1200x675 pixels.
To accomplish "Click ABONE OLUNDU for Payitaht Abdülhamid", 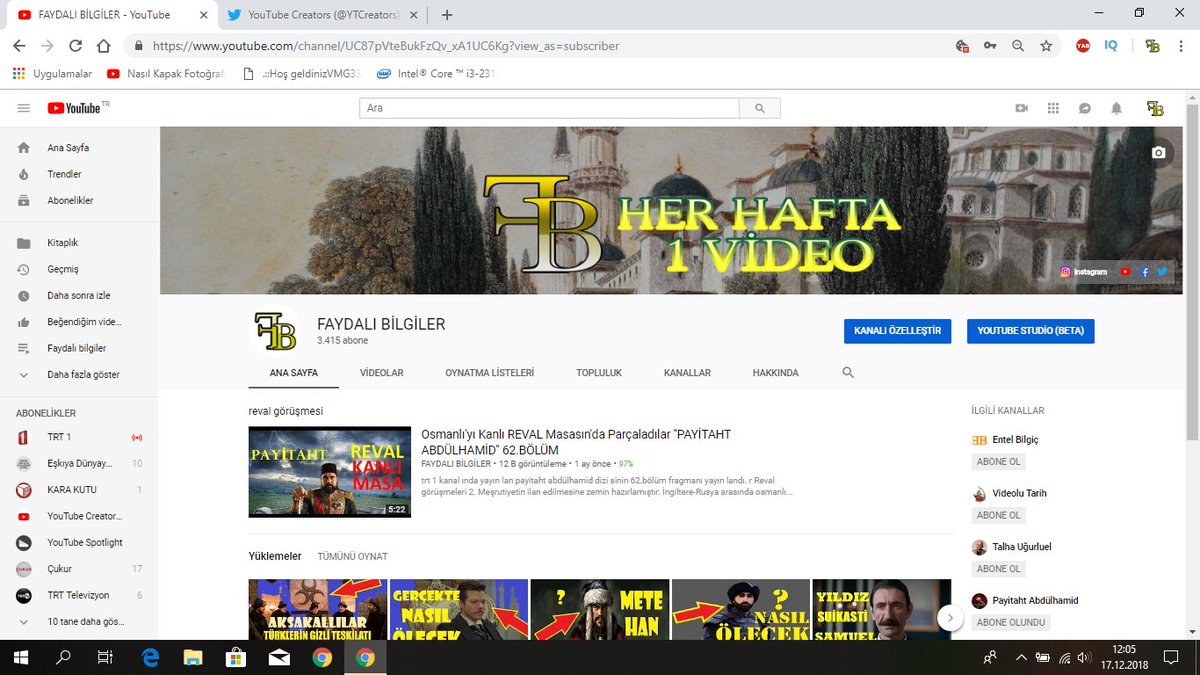I will pos(1011,622).
